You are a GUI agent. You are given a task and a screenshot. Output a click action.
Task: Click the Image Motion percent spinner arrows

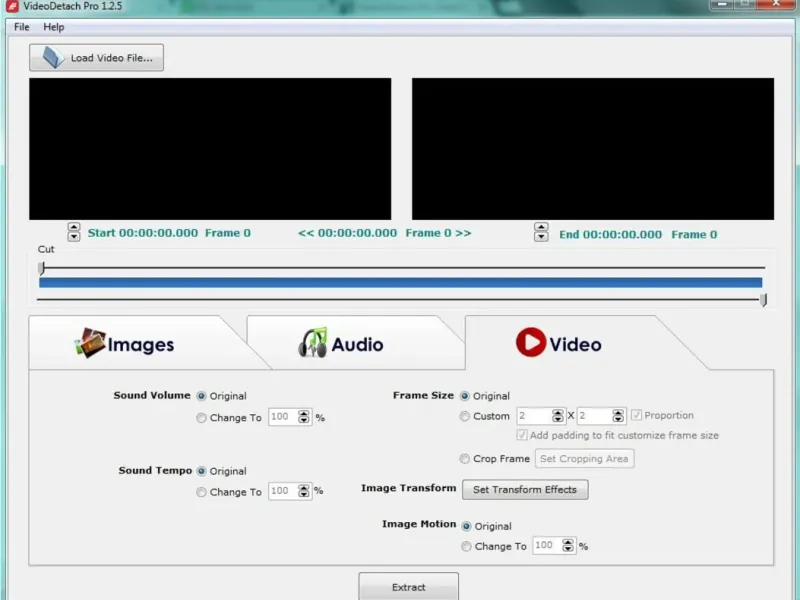click(x=568, y=545)
